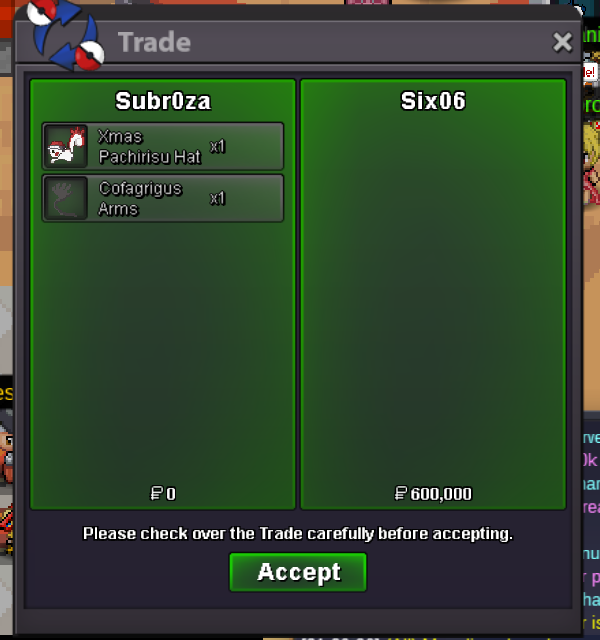The width and height of the screenshot is (600, 640).
Task: Select the Xmas Pachirisu Hat label text
Action: tap(150, 147)
